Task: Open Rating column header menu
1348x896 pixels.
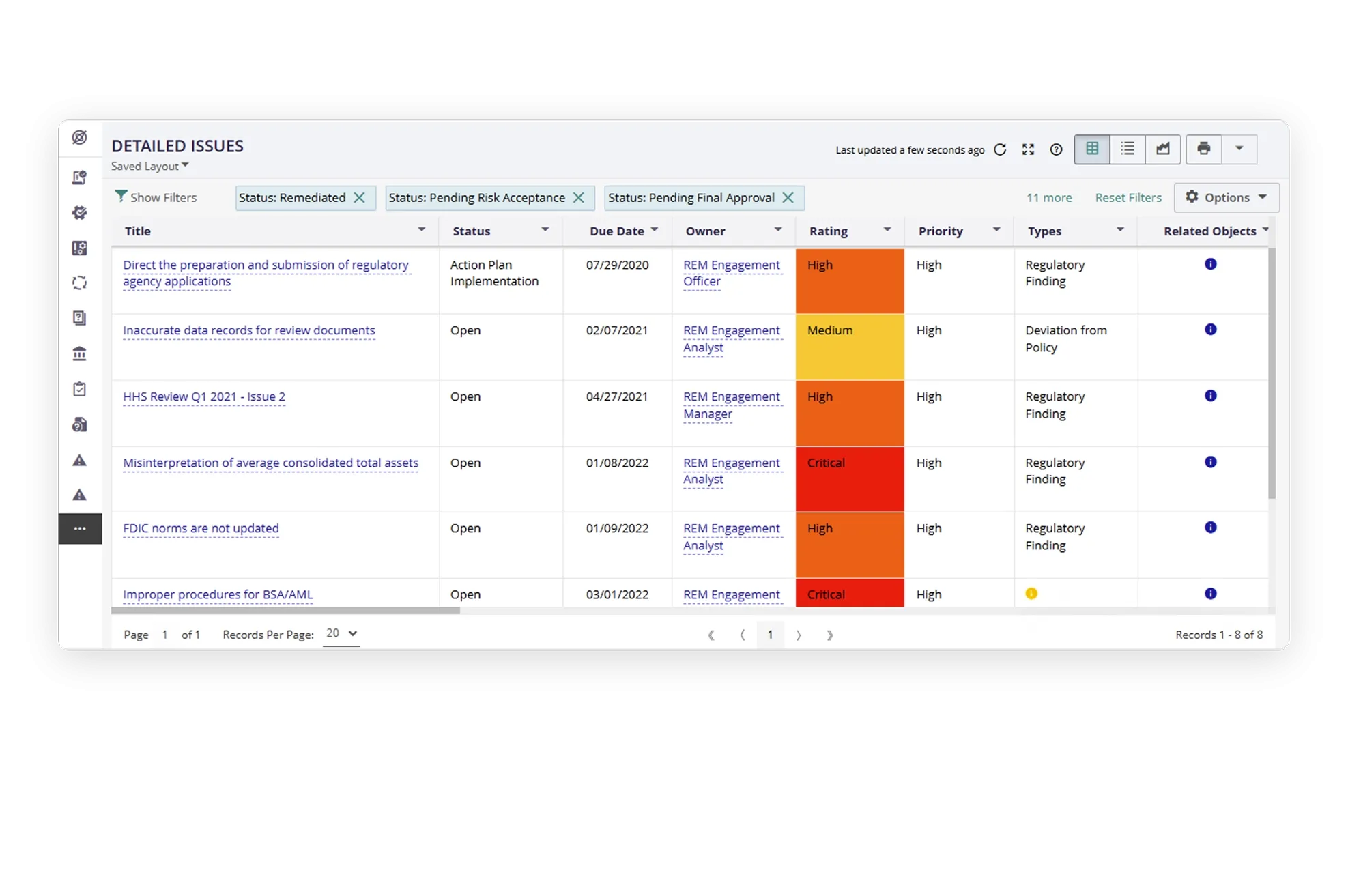Action: [887, 230]
